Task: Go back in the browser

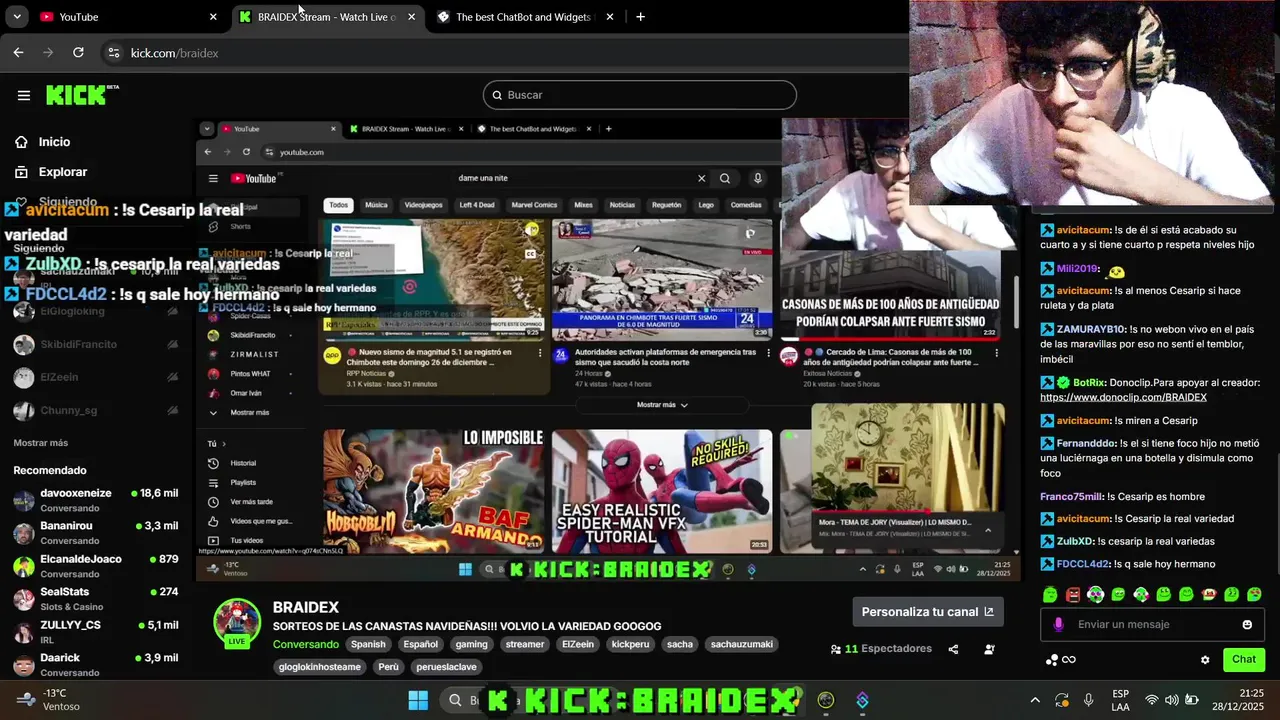Action: coord(18,52)
